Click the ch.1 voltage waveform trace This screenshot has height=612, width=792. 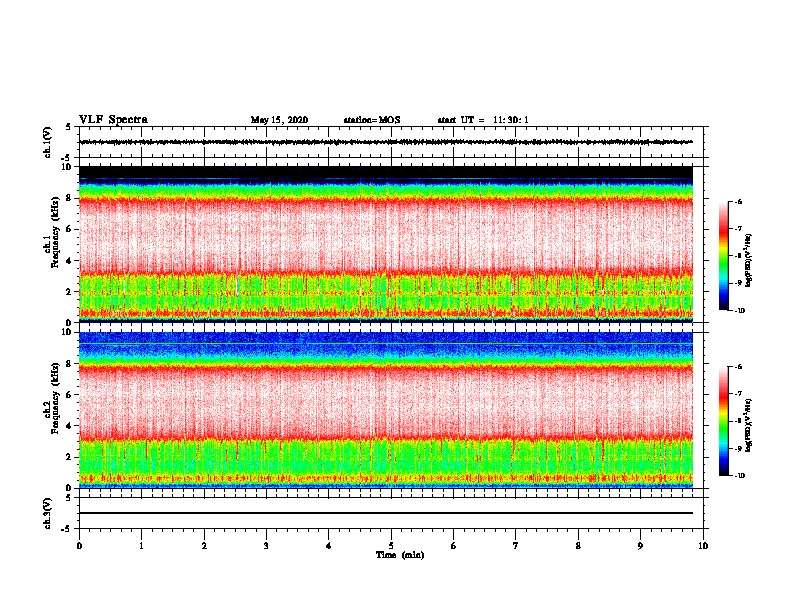[386, 142]
